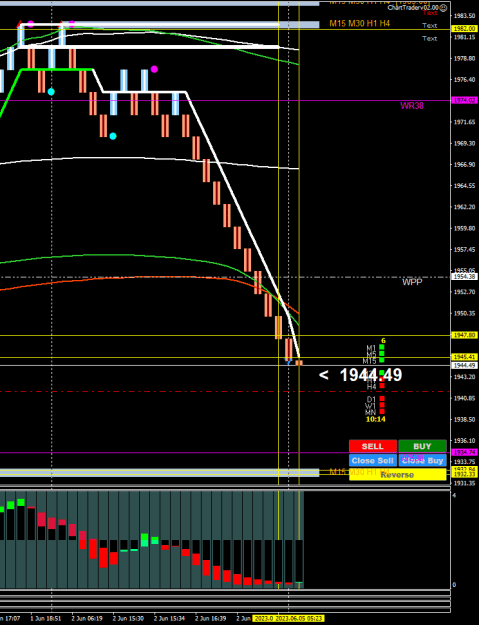Click the magenta 1974.02 price tag
The image size is (479, 625).
[464, 100]
